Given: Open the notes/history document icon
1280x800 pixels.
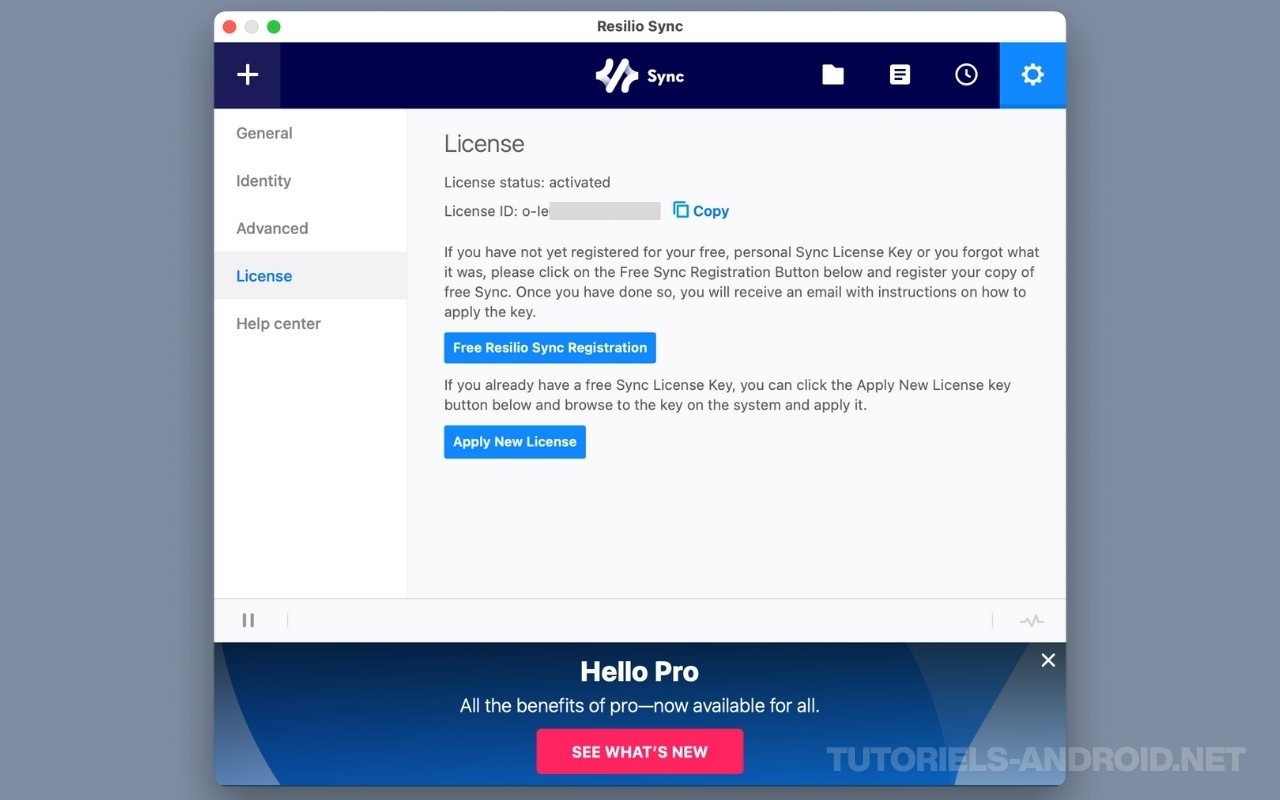Looking at the screenshot, I should pos(900,75).
